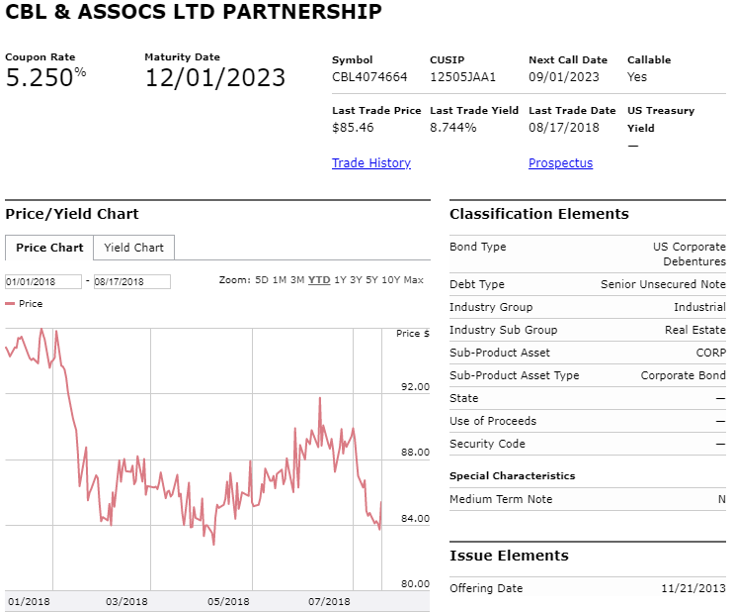Select the CUSIP value 12505JAA1
Screen dimensions: 734x612
click(462, 77)
